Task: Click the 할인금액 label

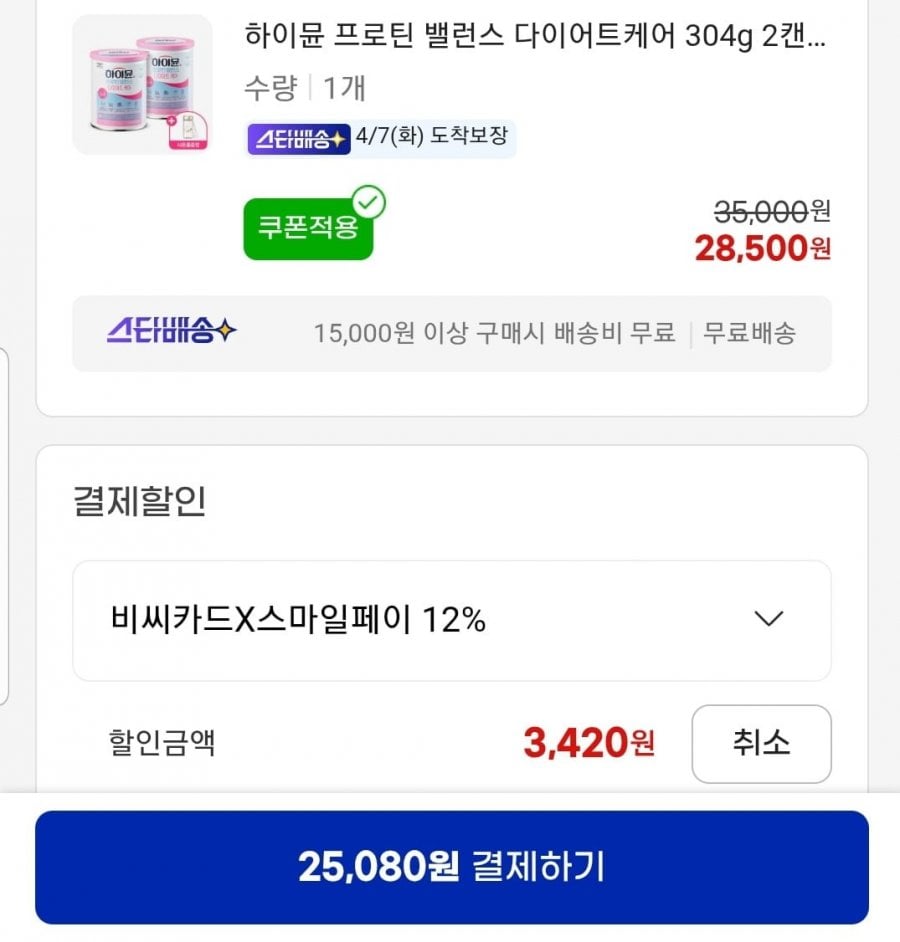Action: (161, 743)
